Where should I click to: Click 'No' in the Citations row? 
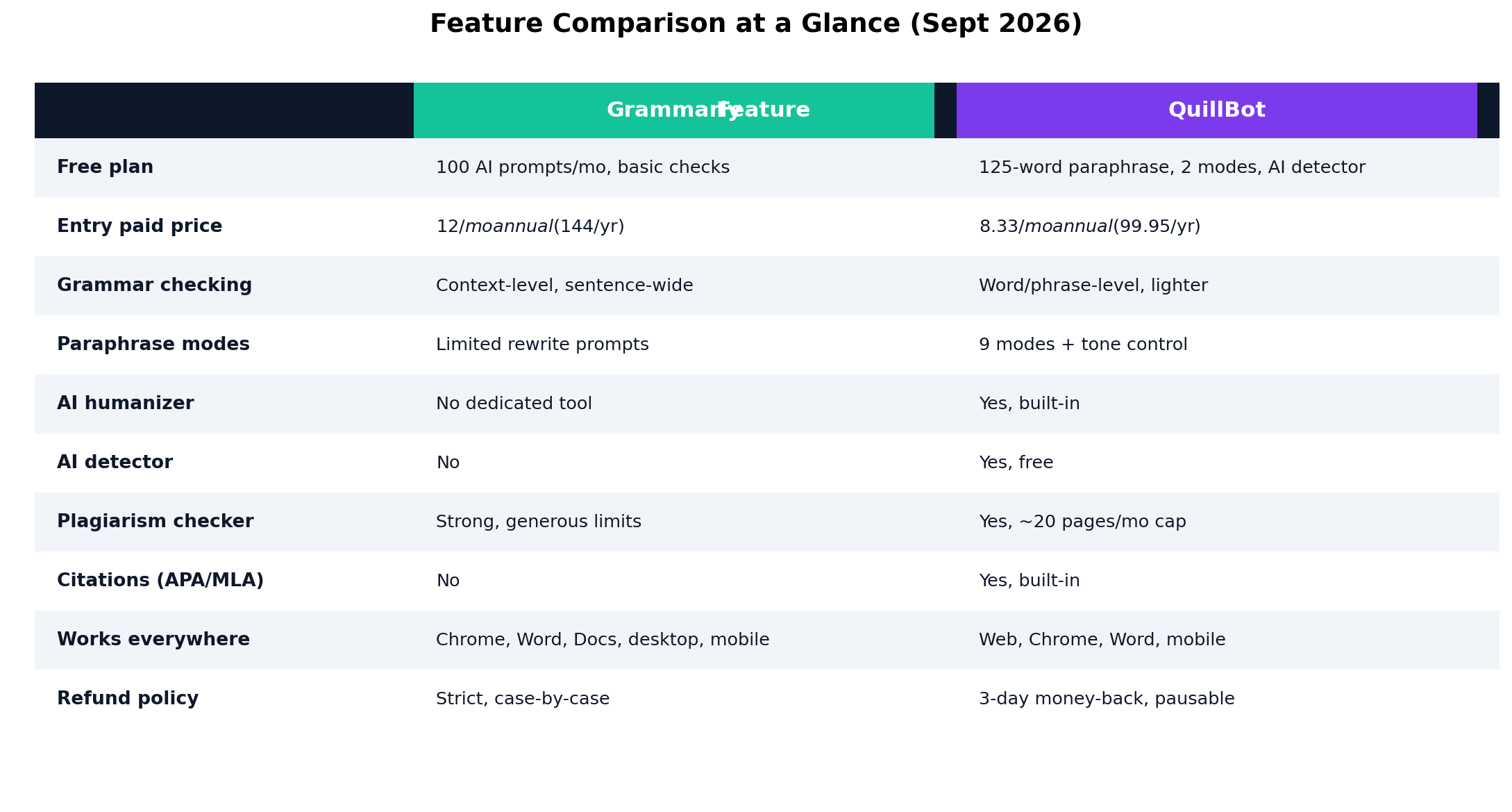[448, 581]
